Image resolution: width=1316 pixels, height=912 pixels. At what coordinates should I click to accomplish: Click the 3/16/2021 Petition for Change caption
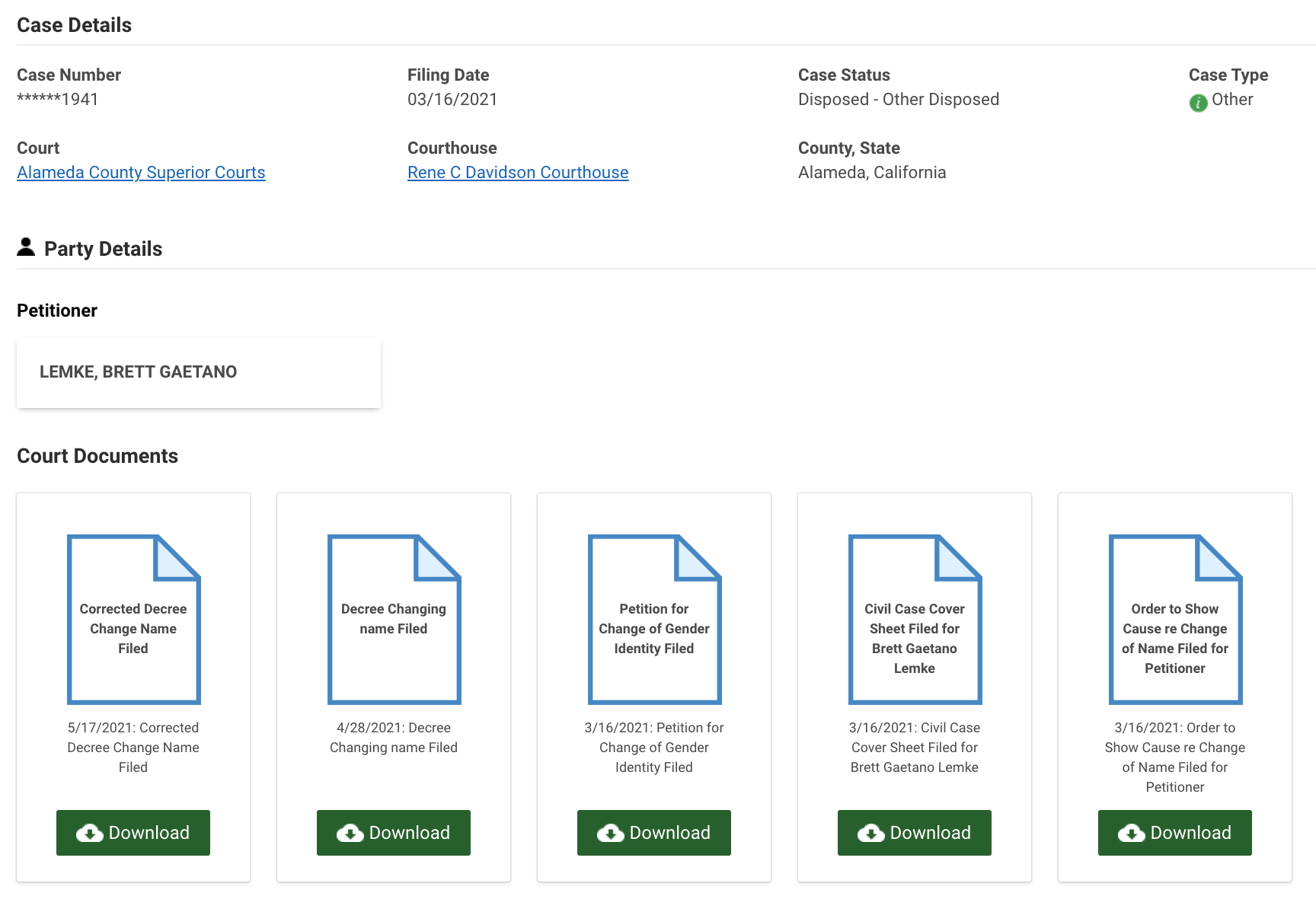tap(654, 748)
